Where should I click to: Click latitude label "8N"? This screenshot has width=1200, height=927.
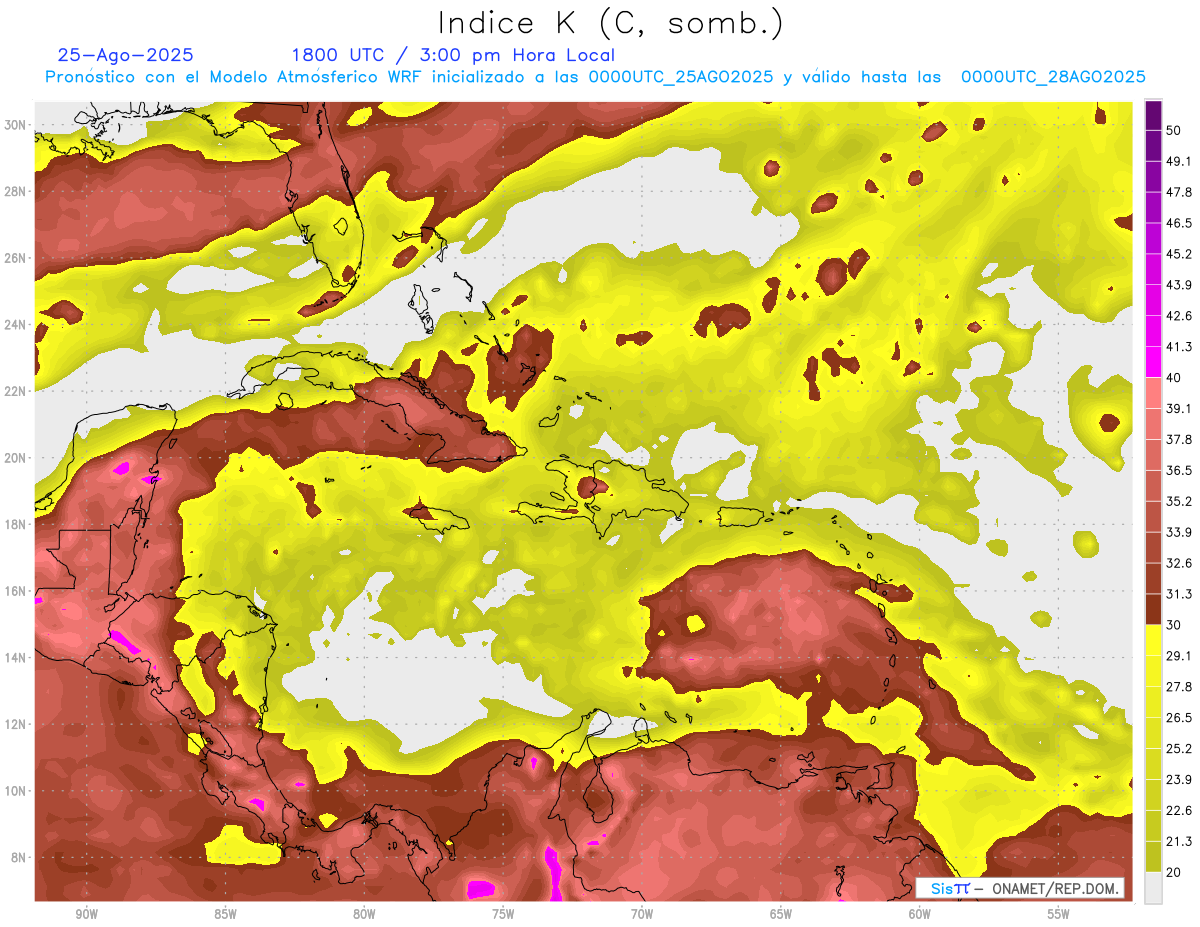click(19, 858)
